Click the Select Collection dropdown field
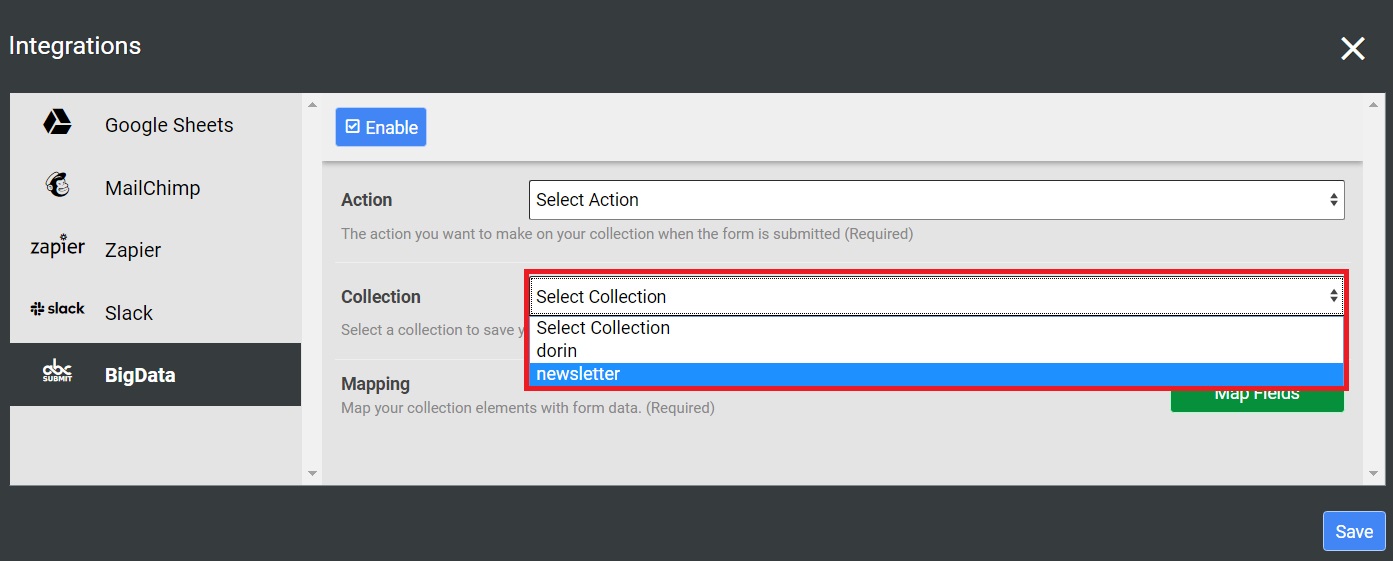Image resolution: width=1393 pixels, height=561 pixels. click(936, 296)
